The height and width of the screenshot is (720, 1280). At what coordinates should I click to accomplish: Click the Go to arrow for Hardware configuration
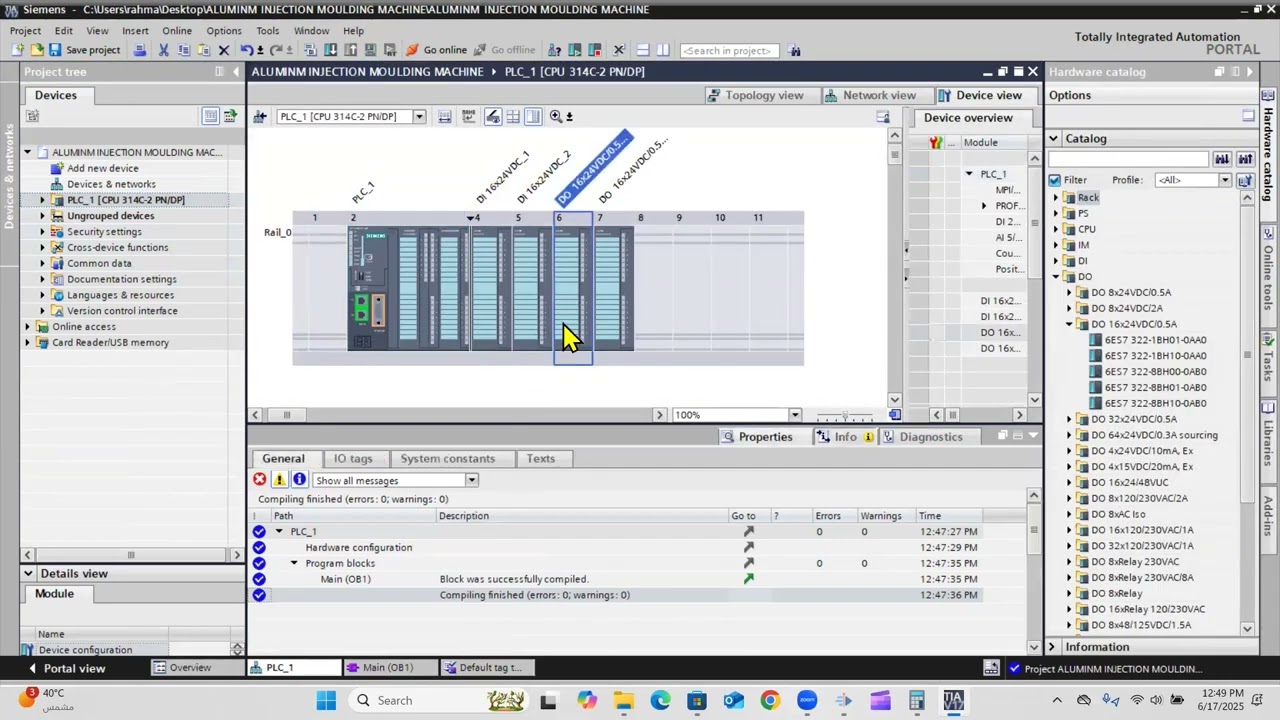coord(748,547)
